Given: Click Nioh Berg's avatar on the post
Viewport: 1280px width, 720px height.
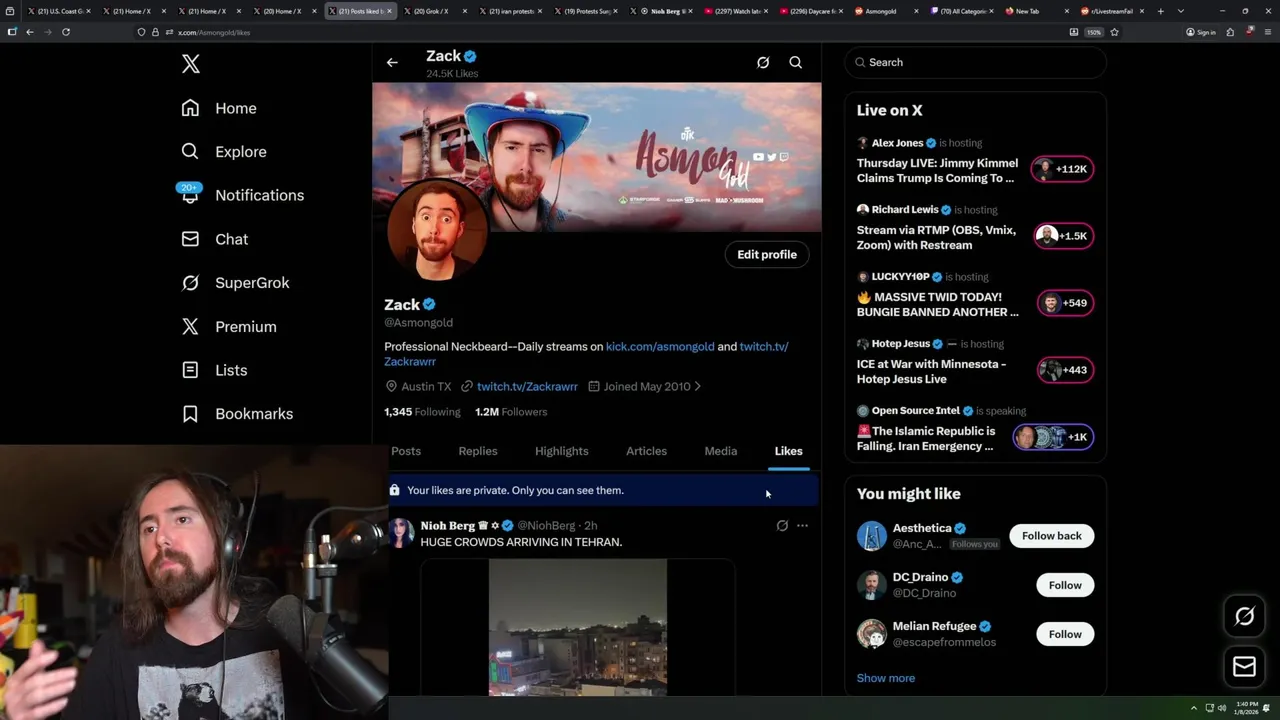Looking at the screenshot, I should (402, 533).
